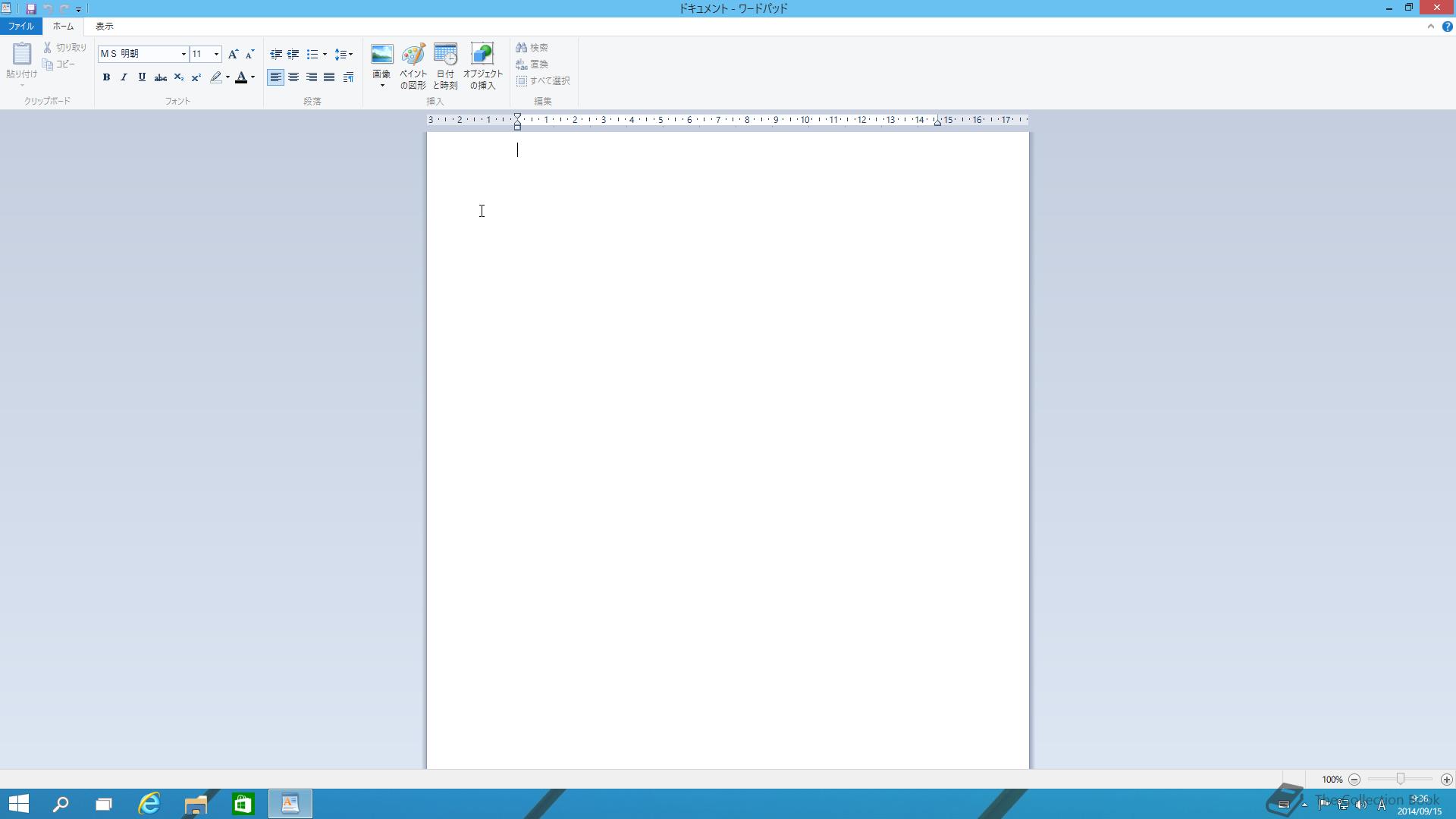Click the Copy (コピー) button
1456x819 pixels.
(x=59, y=64)
